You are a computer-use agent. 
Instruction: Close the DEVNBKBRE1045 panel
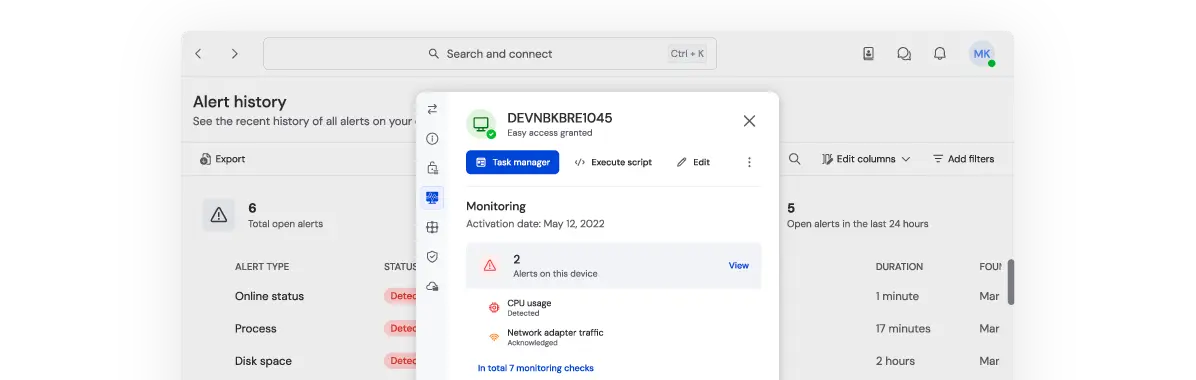point(749,121)
